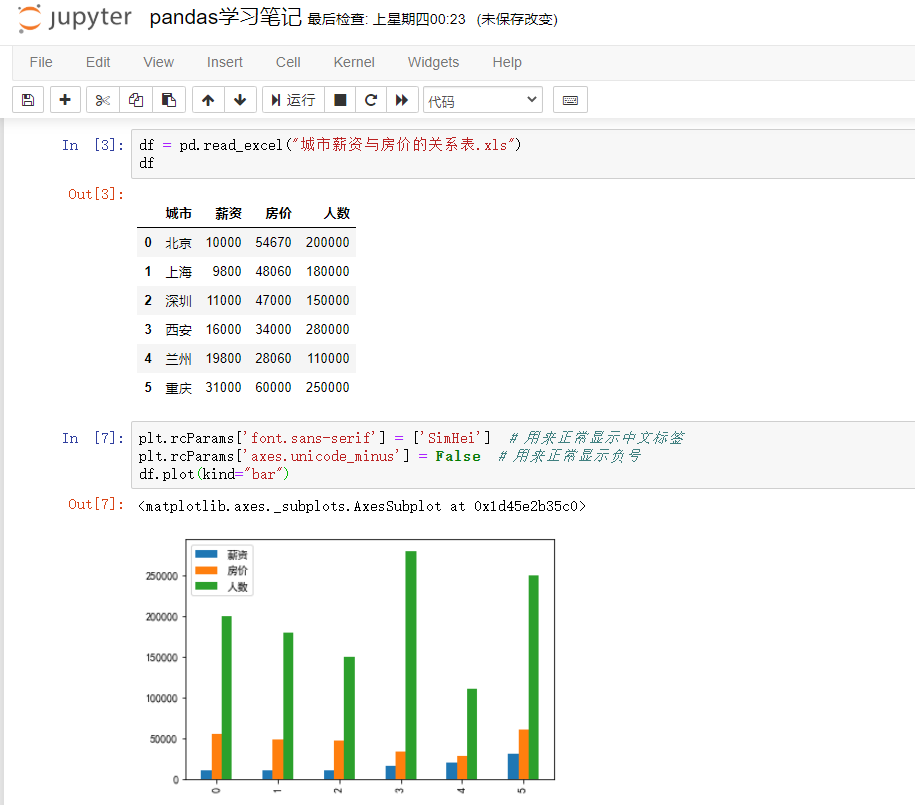The width and height of the screenshot is (915, 805).
Task: Click the 城市 column header
Action: [179, 213]
